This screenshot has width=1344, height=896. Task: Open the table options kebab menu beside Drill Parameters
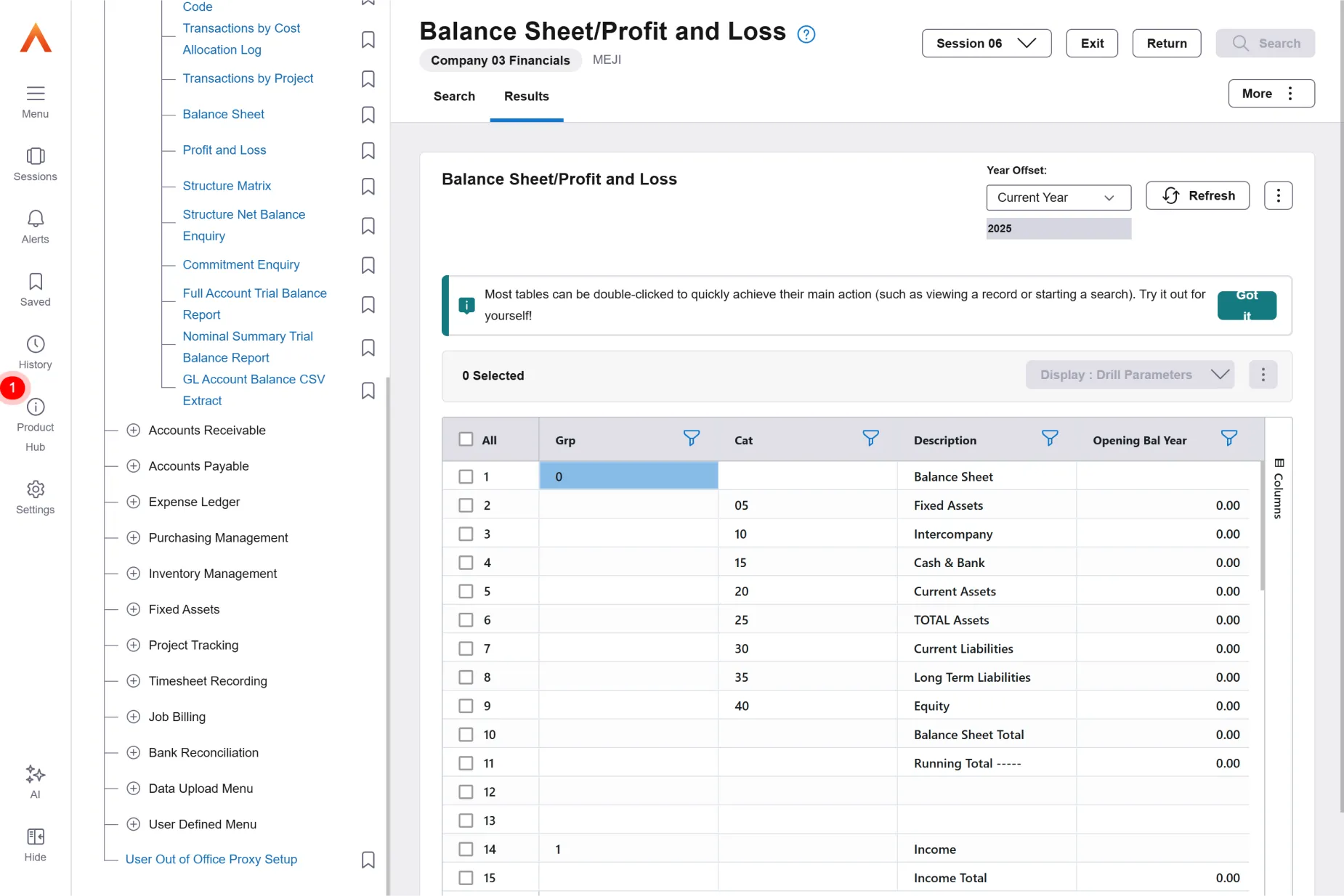pos(1263,375)
